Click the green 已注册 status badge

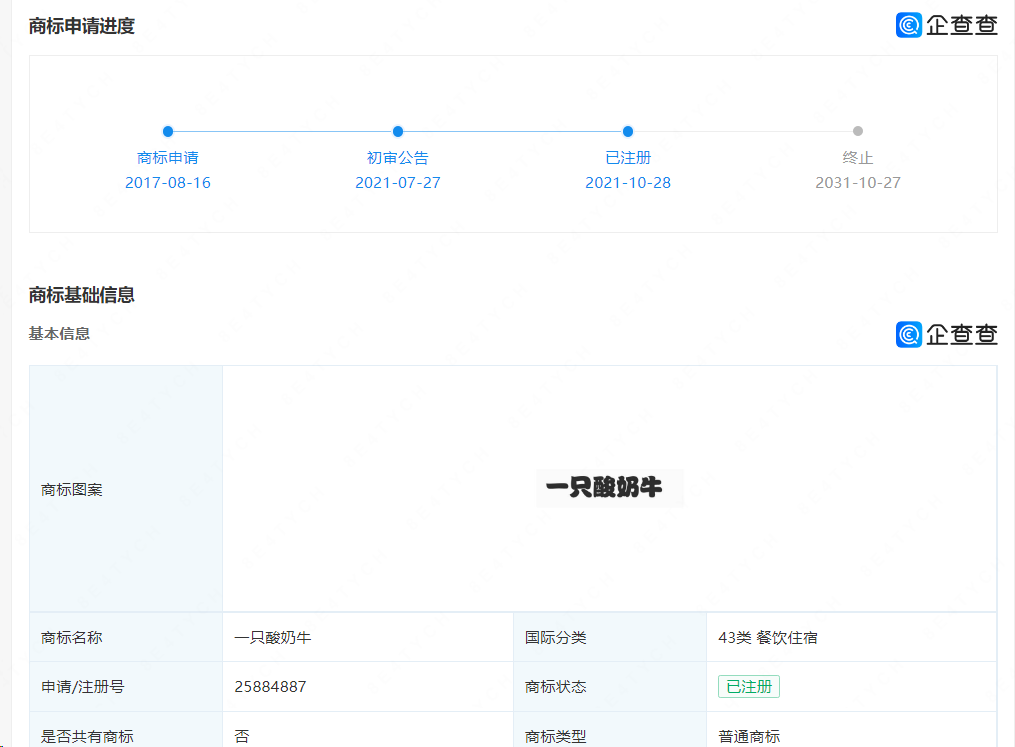748,687
